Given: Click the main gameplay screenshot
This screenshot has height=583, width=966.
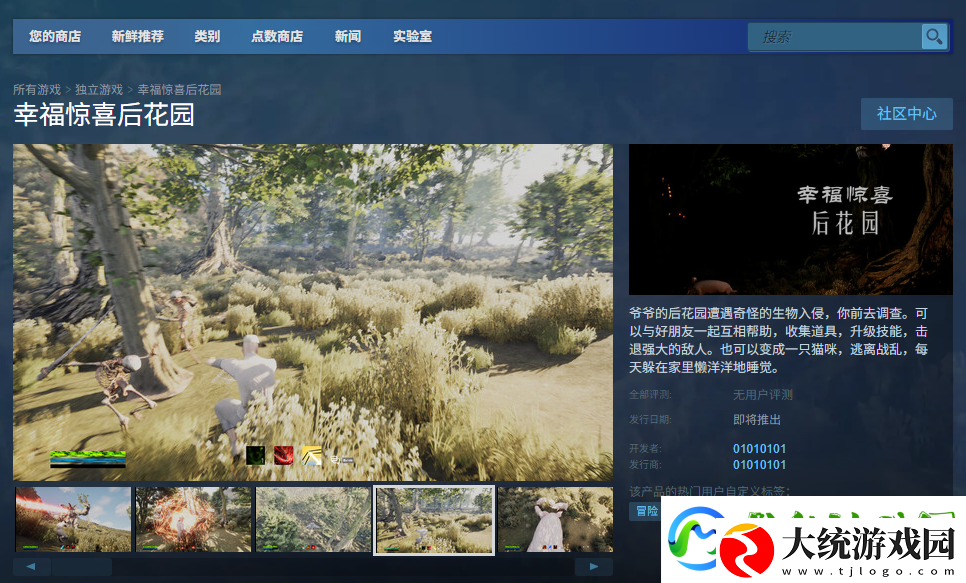Looking at the screenshot, I should (313, 312).
